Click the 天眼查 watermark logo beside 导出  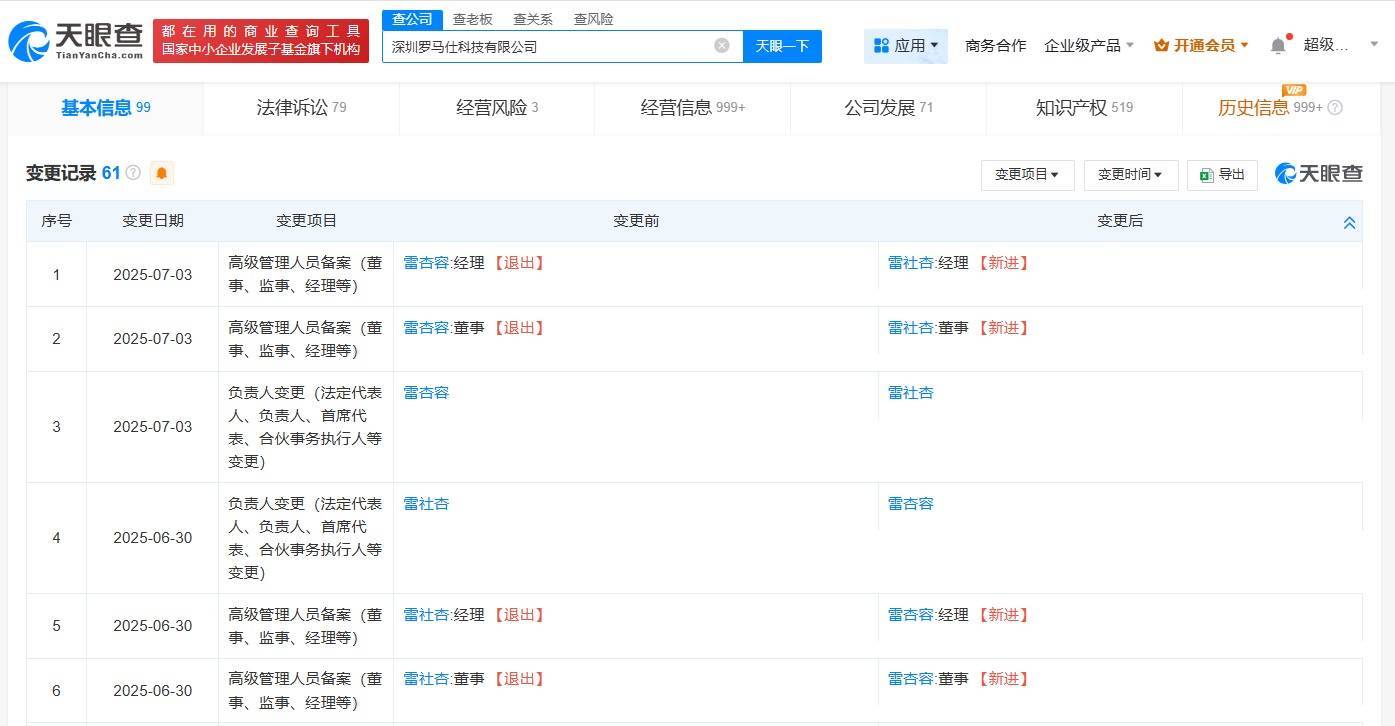[1319, 173]
